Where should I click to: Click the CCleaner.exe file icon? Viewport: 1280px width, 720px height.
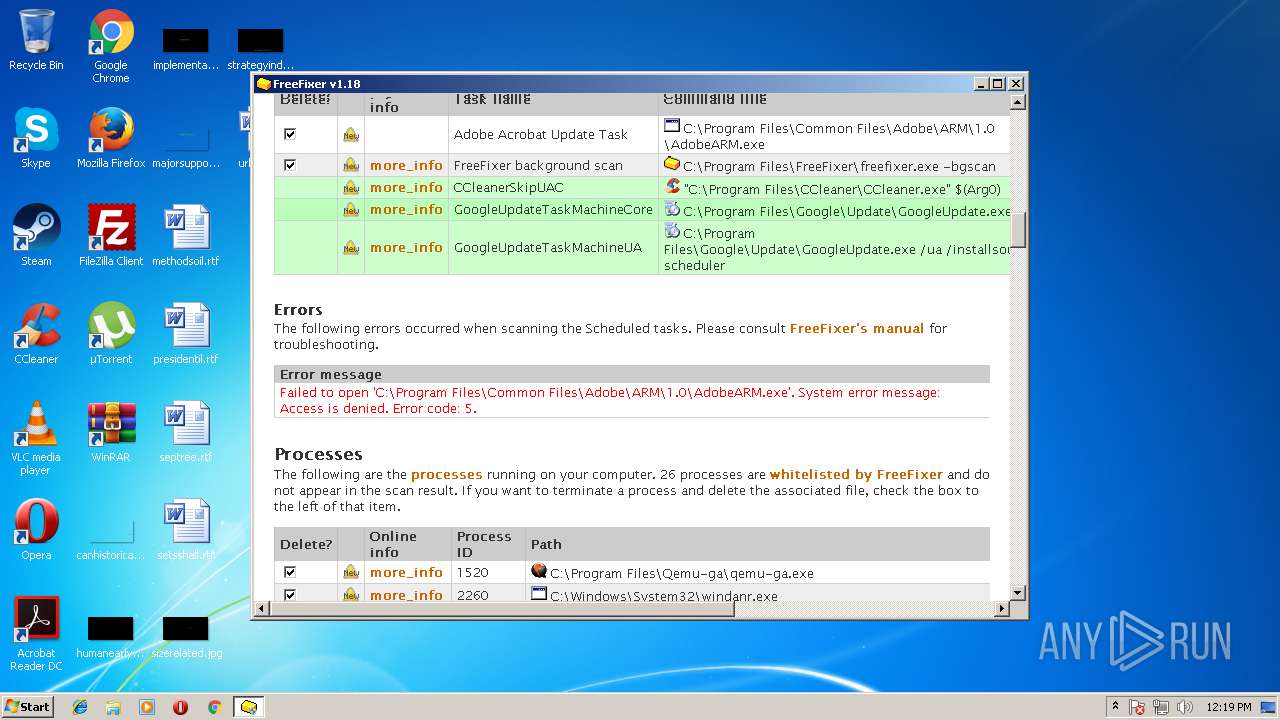coord(672,187)
